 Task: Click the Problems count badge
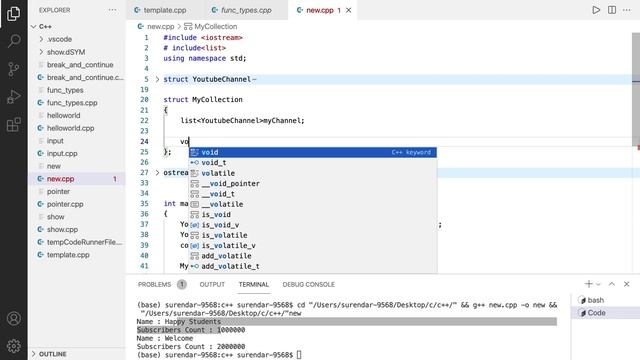[x=182, y=284]
